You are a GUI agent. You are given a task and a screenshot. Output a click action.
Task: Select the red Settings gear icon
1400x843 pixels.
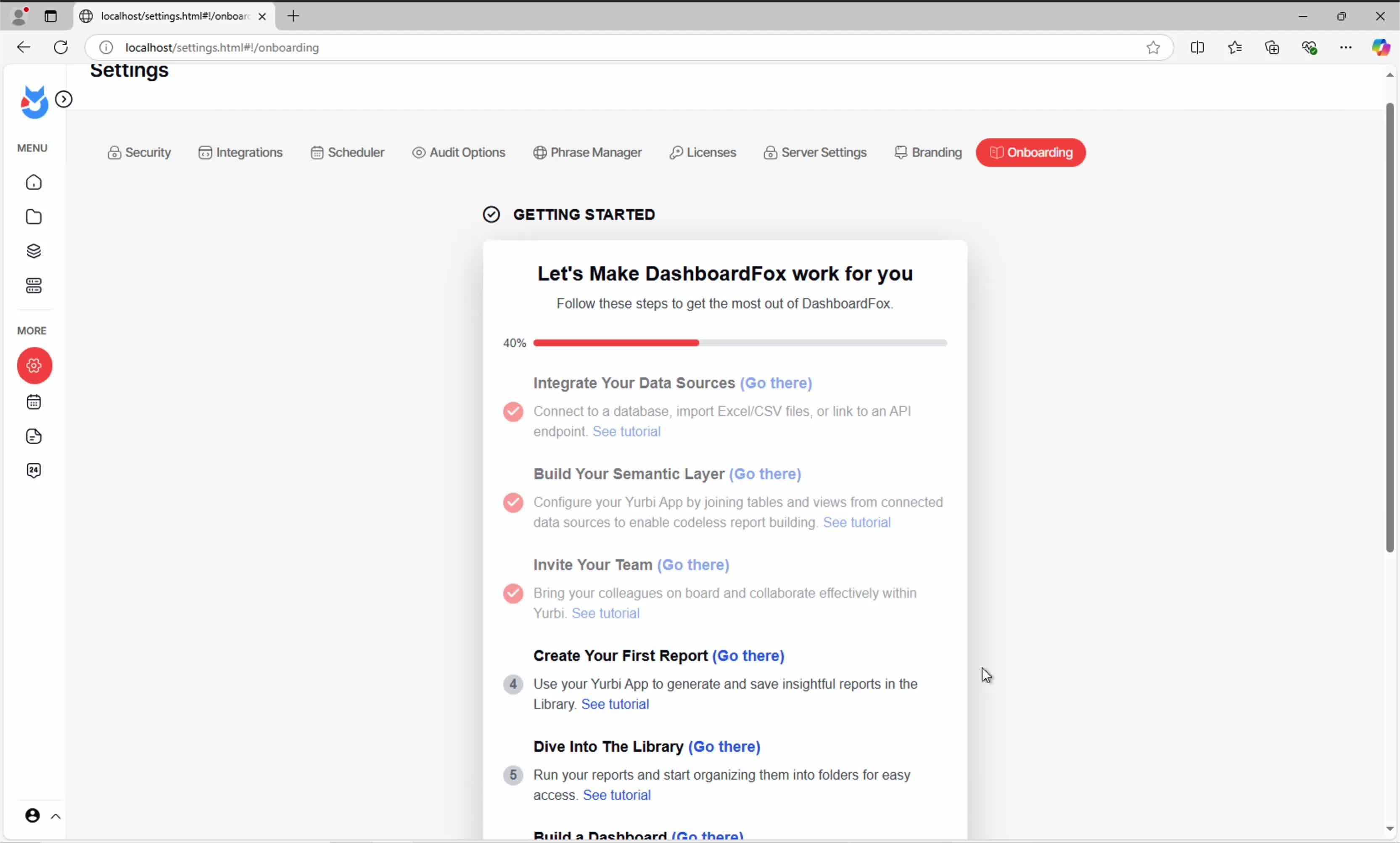pos(34,365)
